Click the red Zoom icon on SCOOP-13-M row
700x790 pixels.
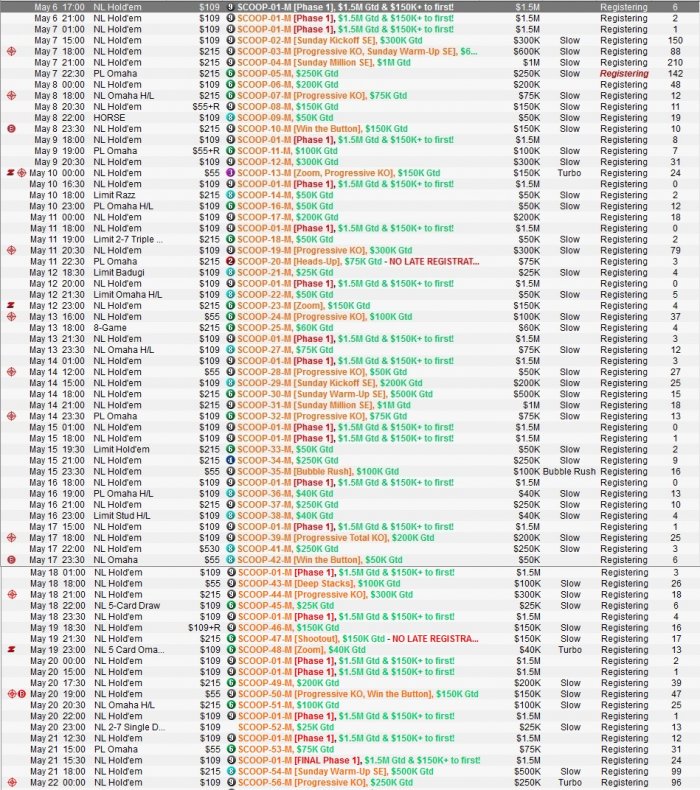10,173
